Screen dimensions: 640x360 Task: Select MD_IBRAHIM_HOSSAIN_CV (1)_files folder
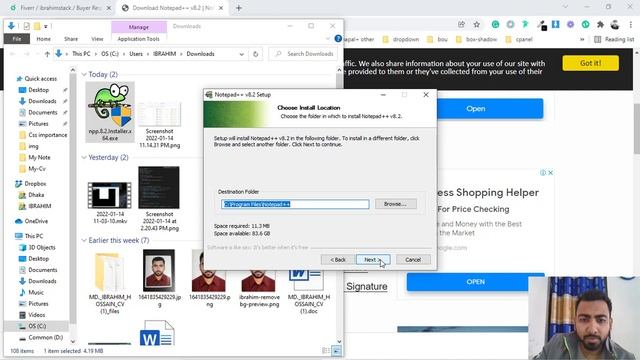pyautogui.click(x=110, y=282)
